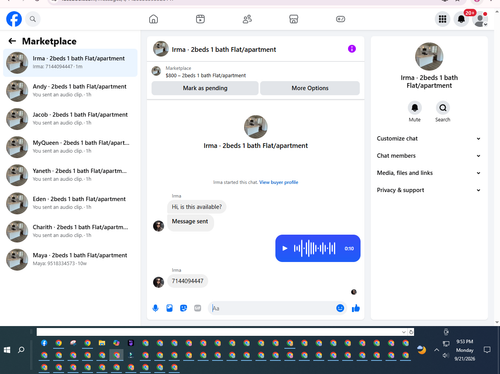Open the Friends icon in top bar
The height and width of the screenshot is (374, 500).
[247, 19]
